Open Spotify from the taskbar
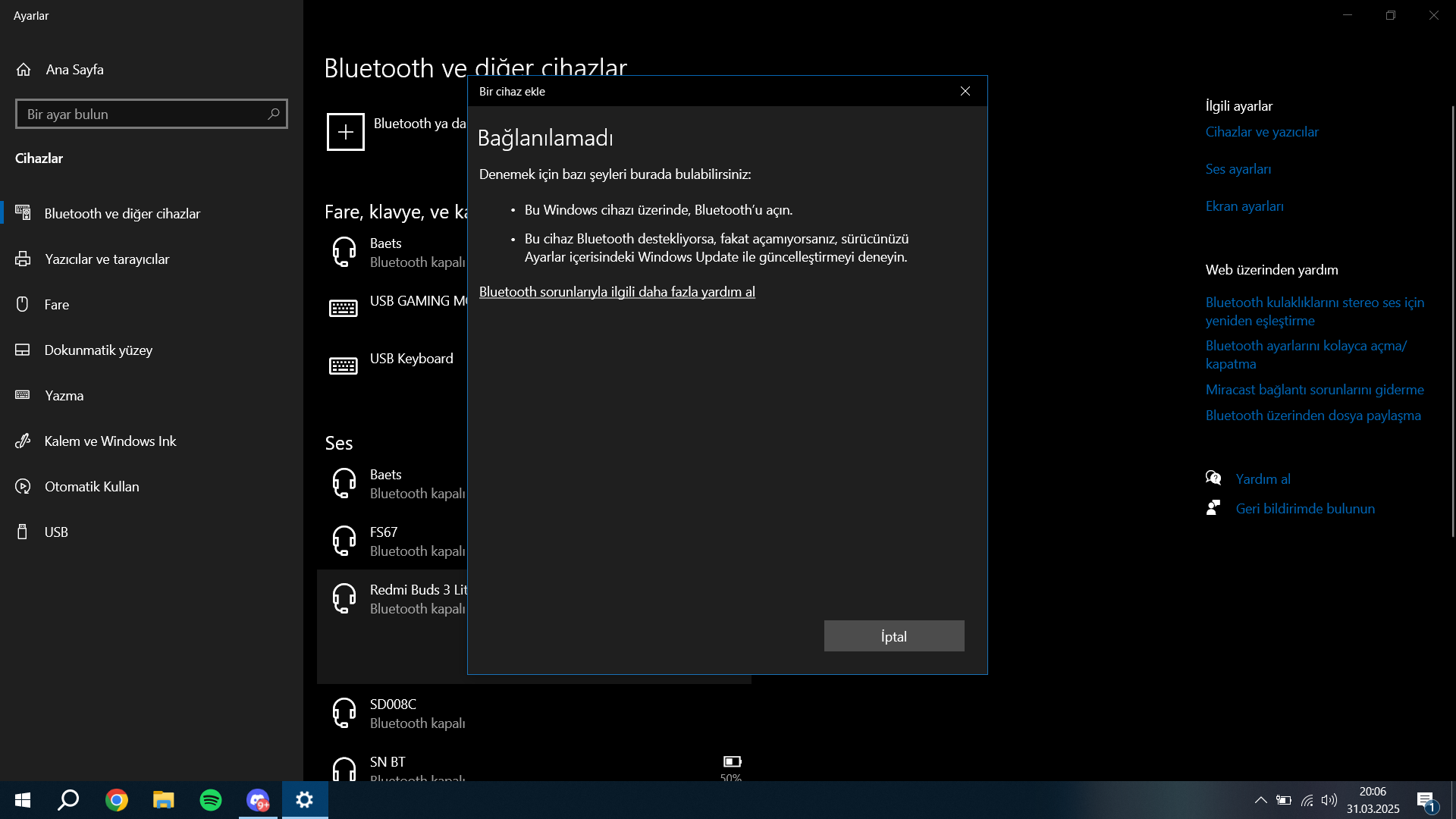Image resolution: width=1456 pixels, height=819 pixels. click(x=211, y=800)
